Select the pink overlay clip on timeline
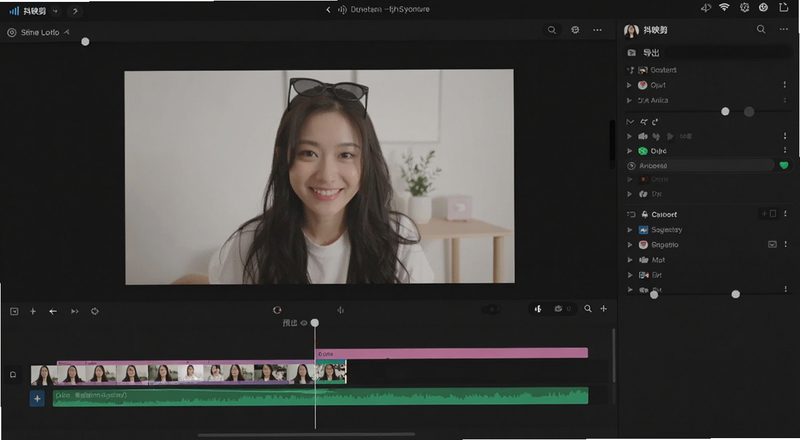The width and height of the screenshot is (800, 440). tap(452, 353)
